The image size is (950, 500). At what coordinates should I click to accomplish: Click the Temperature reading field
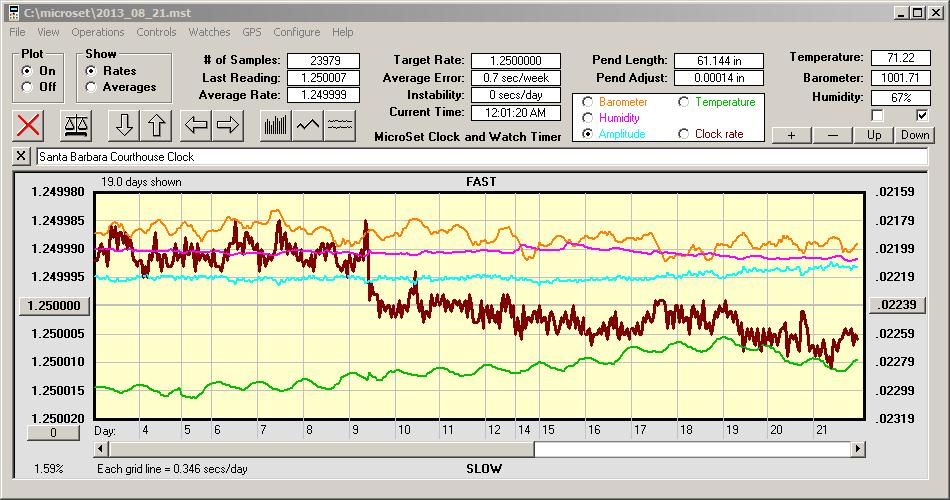900,58
